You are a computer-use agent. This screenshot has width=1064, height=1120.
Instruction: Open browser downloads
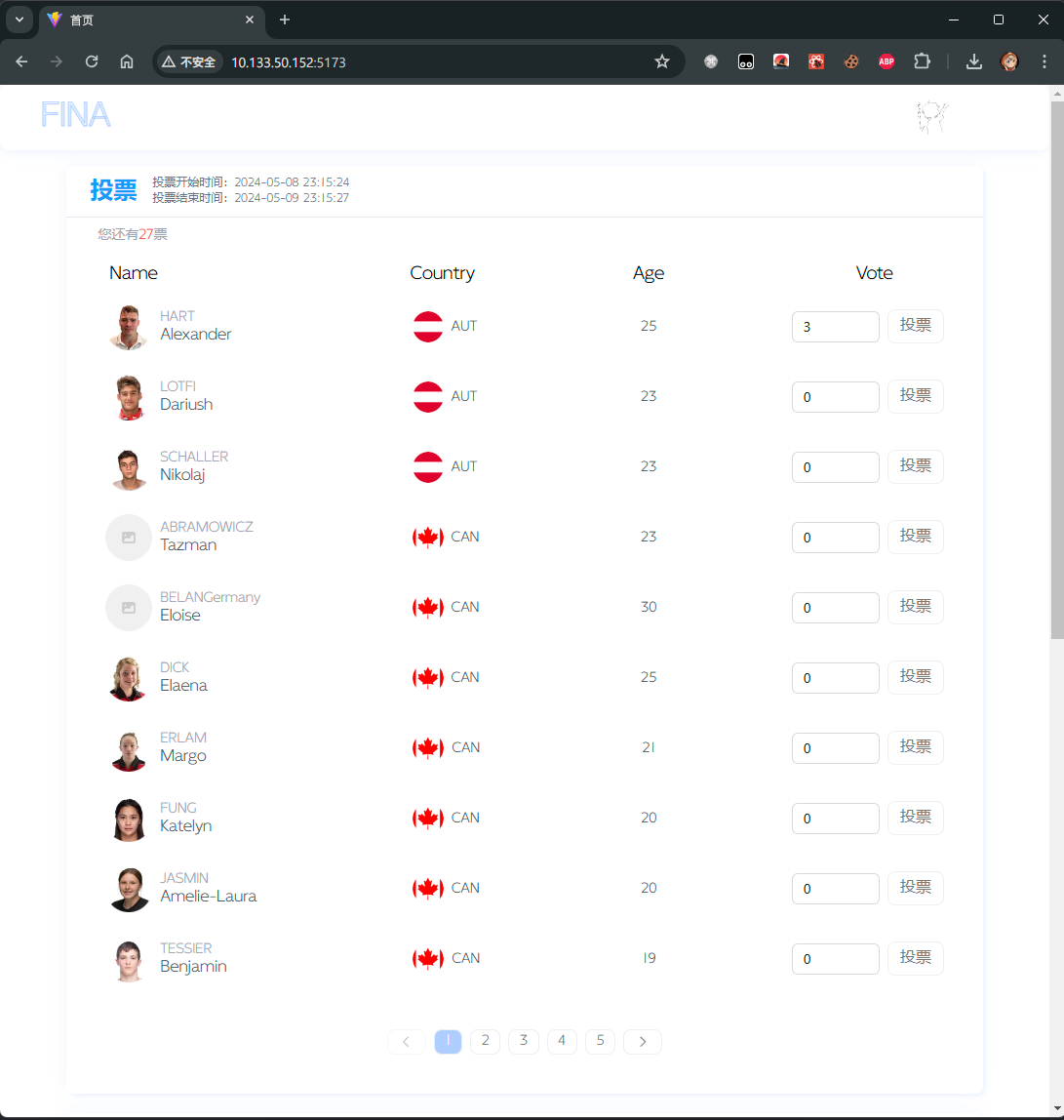974,62
